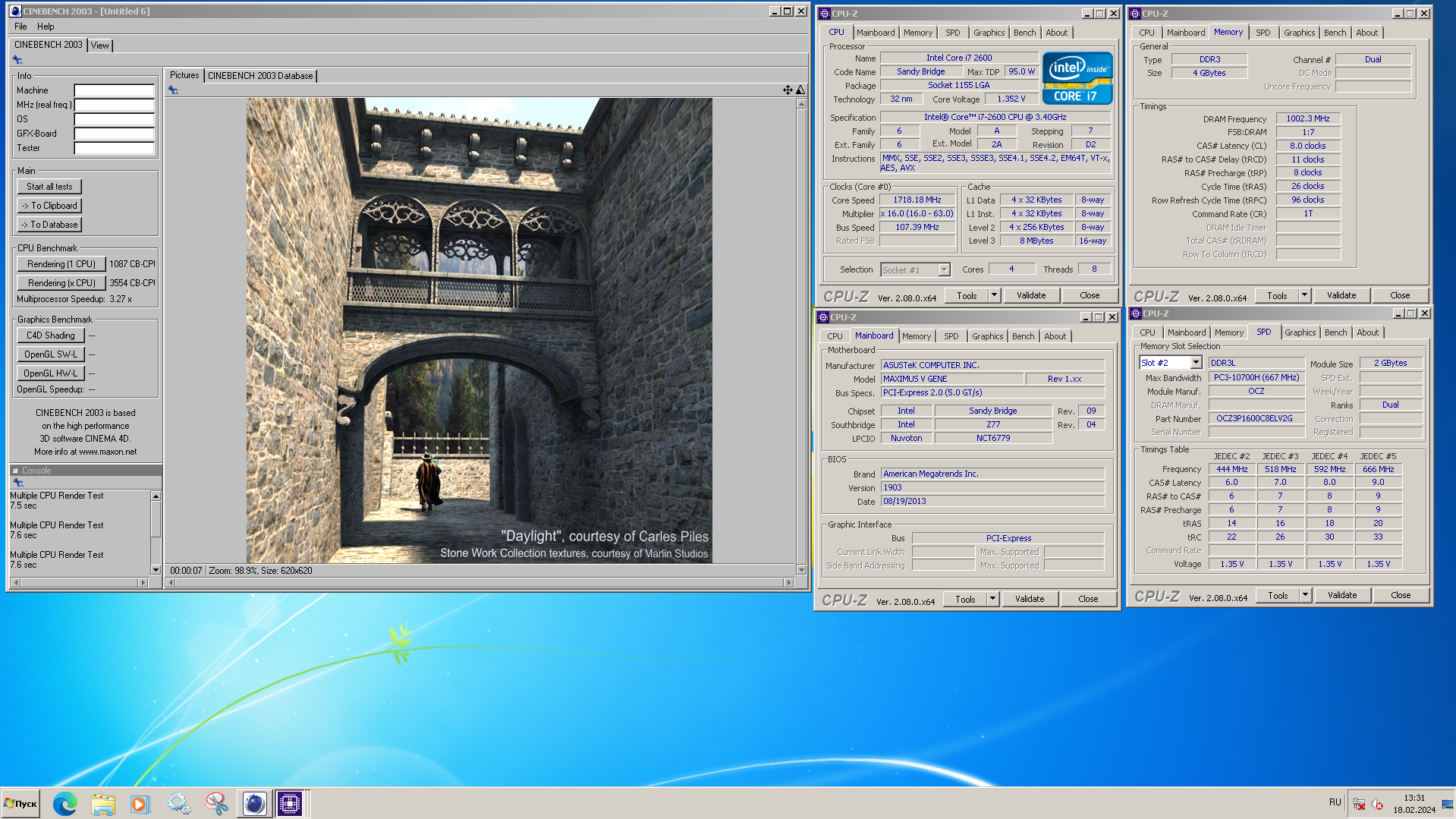Click the CINEBENCH title bar app icon
Image resolution: width=1456 pixels, height=819 pixels.
tap(15, 11)
